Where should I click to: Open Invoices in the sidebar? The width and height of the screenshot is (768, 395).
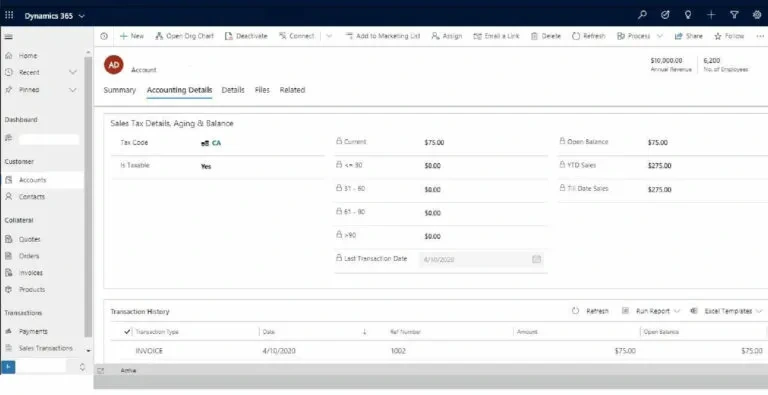point(31,272)
